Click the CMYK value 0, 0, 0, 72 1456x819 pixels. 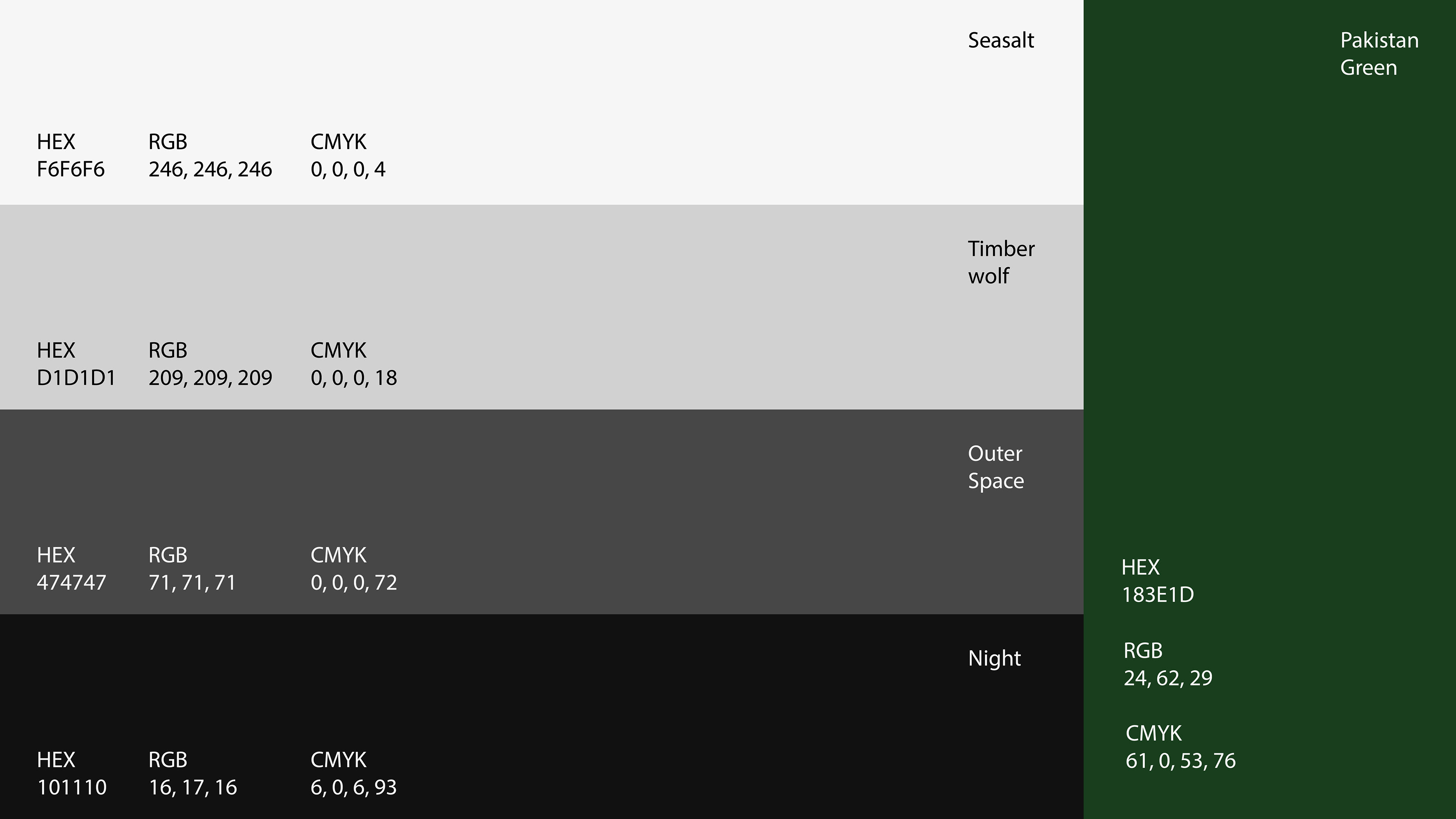coord(354,583)
